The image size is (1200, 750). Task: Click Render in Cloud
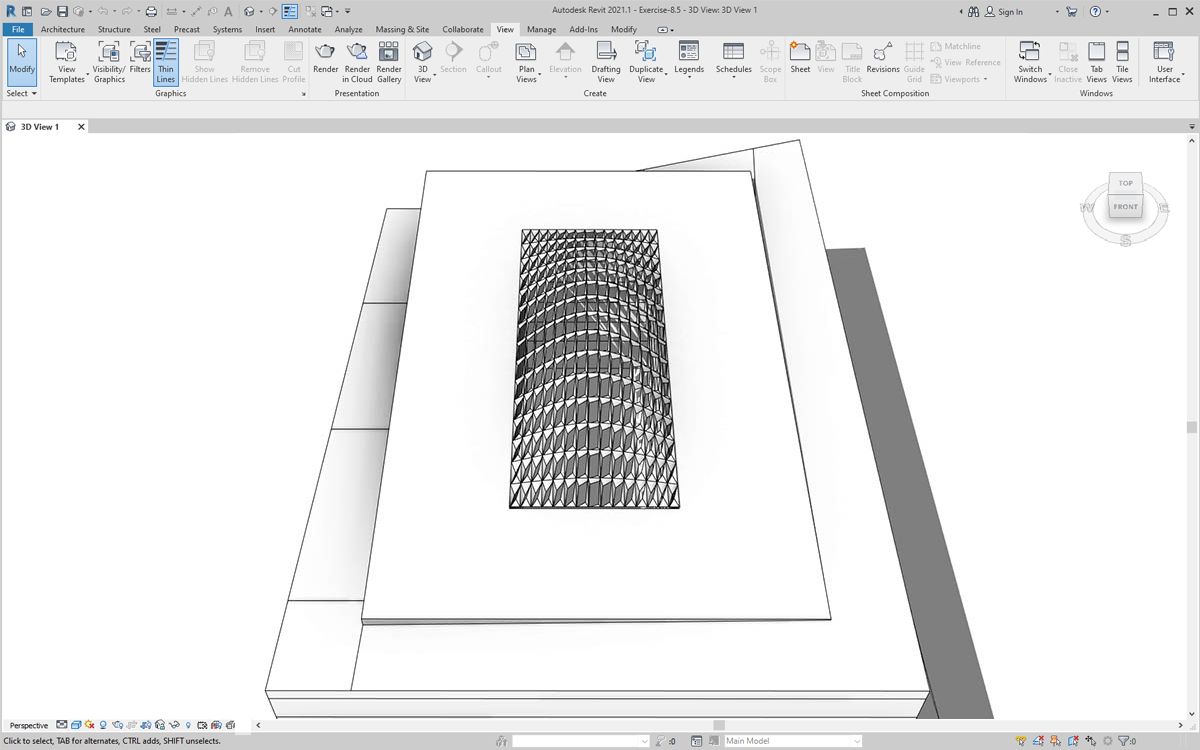357,62
